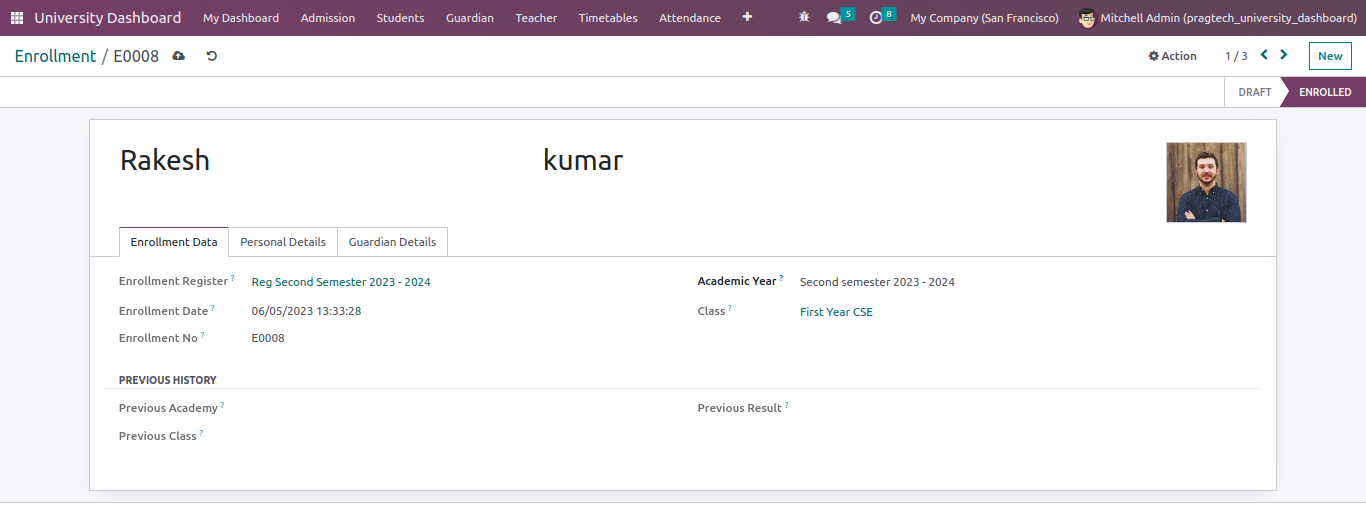Click the discard changes undo icon
Screen dimensions: 1366x510
(x=211, y=56)
